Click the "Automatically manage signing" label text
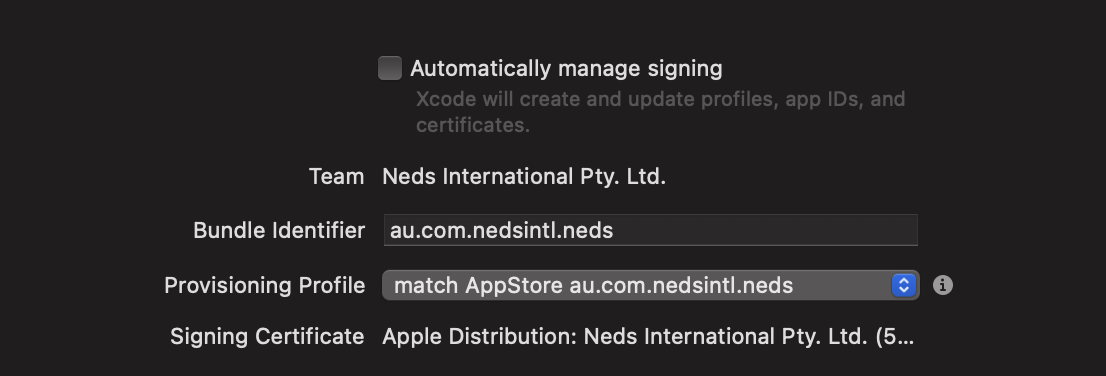This screenshot has height=376, width=1106. 566,68
